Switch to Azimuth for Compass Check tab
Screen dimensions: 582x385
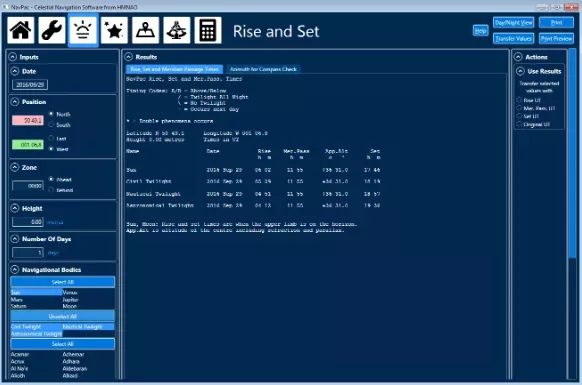pos(263,69)
